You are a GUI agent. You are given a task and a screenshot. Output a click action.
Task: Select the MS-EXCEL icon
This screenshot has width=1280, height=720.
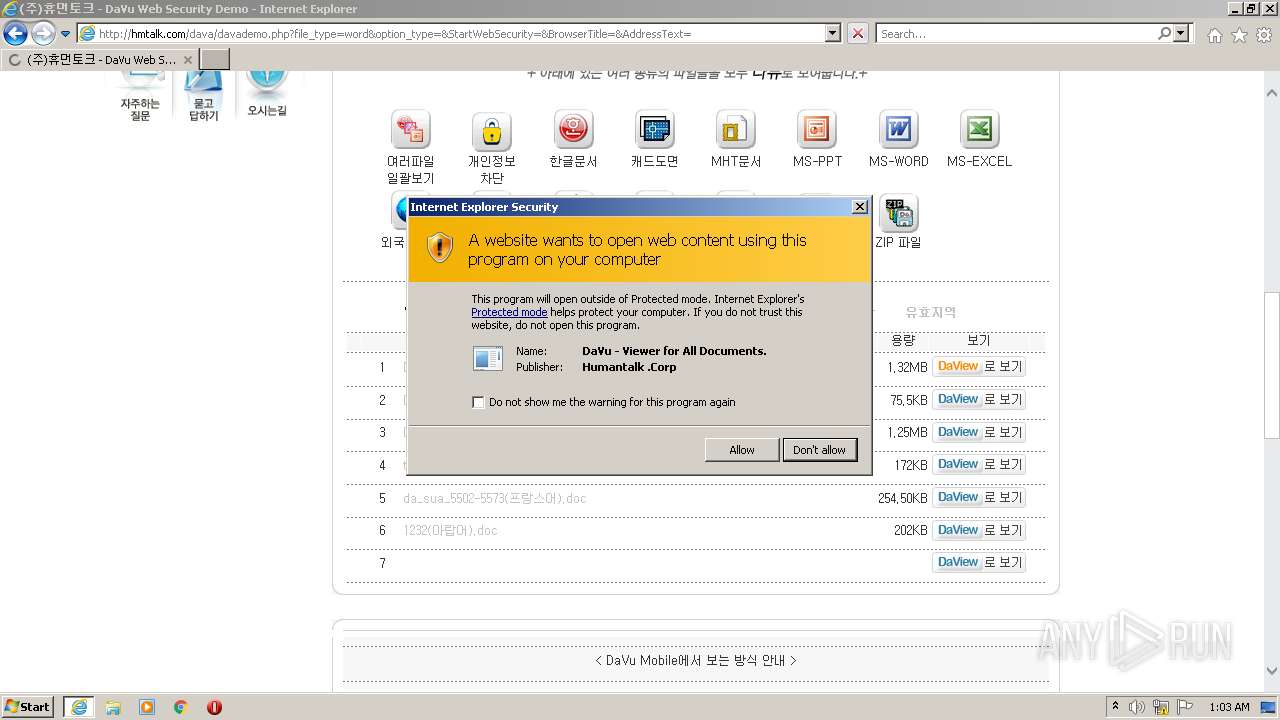[979, 130]
